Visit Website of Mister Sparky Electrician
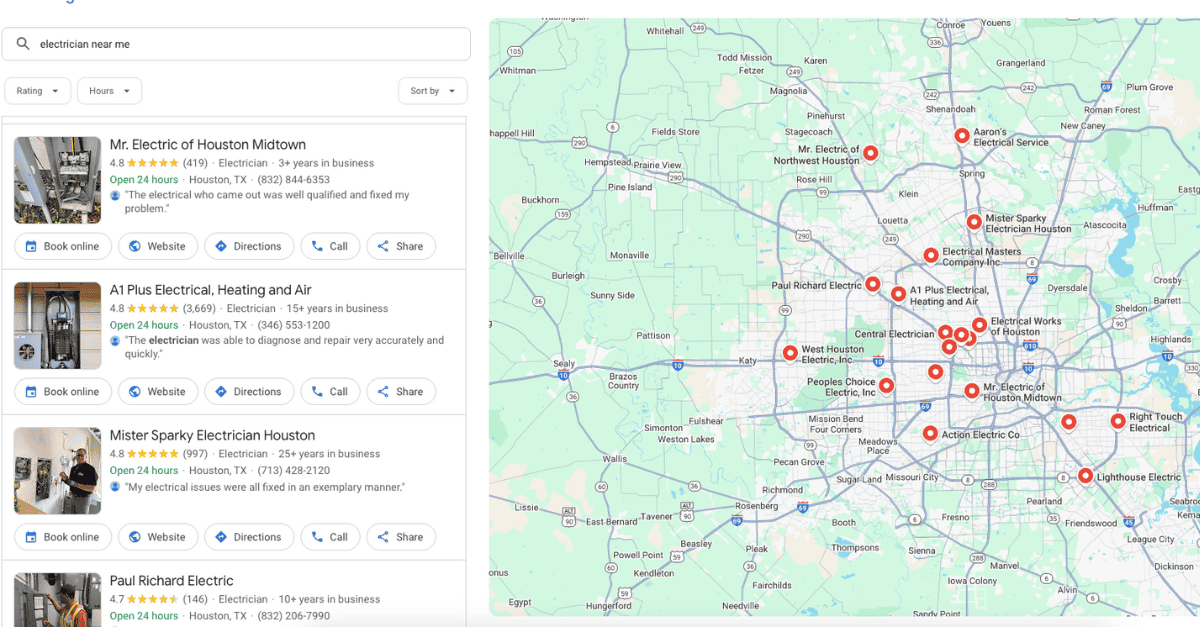This screenshot has width=1200, height=627. pos(157,537)
